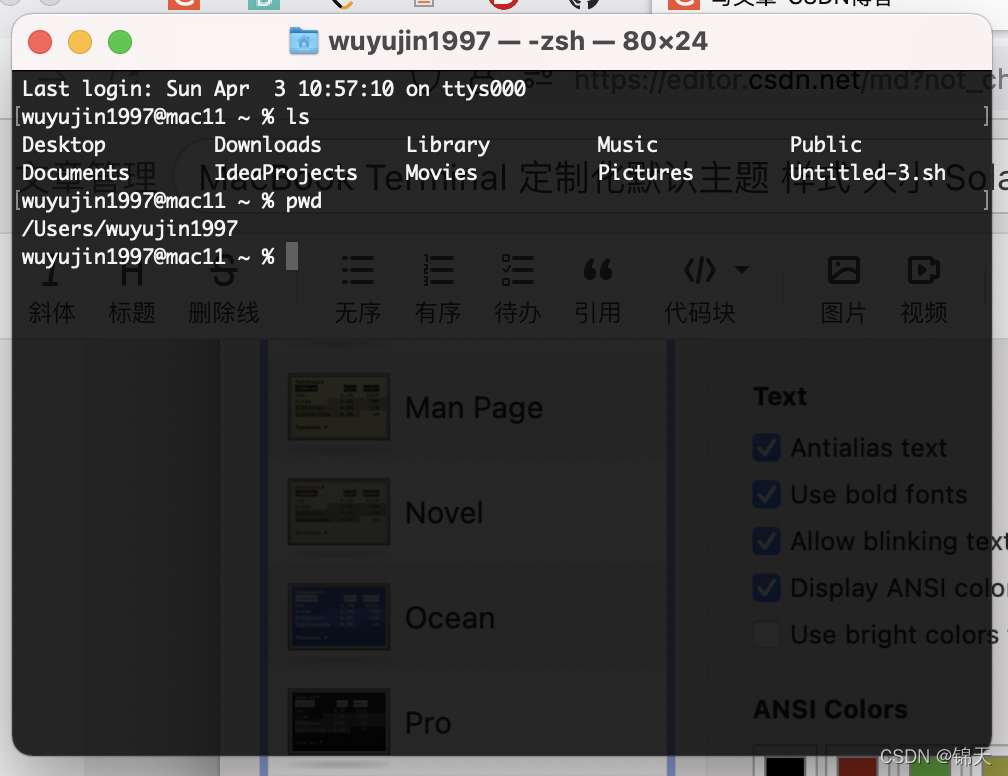Screen dimensions: 1008x776
Task: Click 'Downloads' in ls output
Action: coord(267,145)
